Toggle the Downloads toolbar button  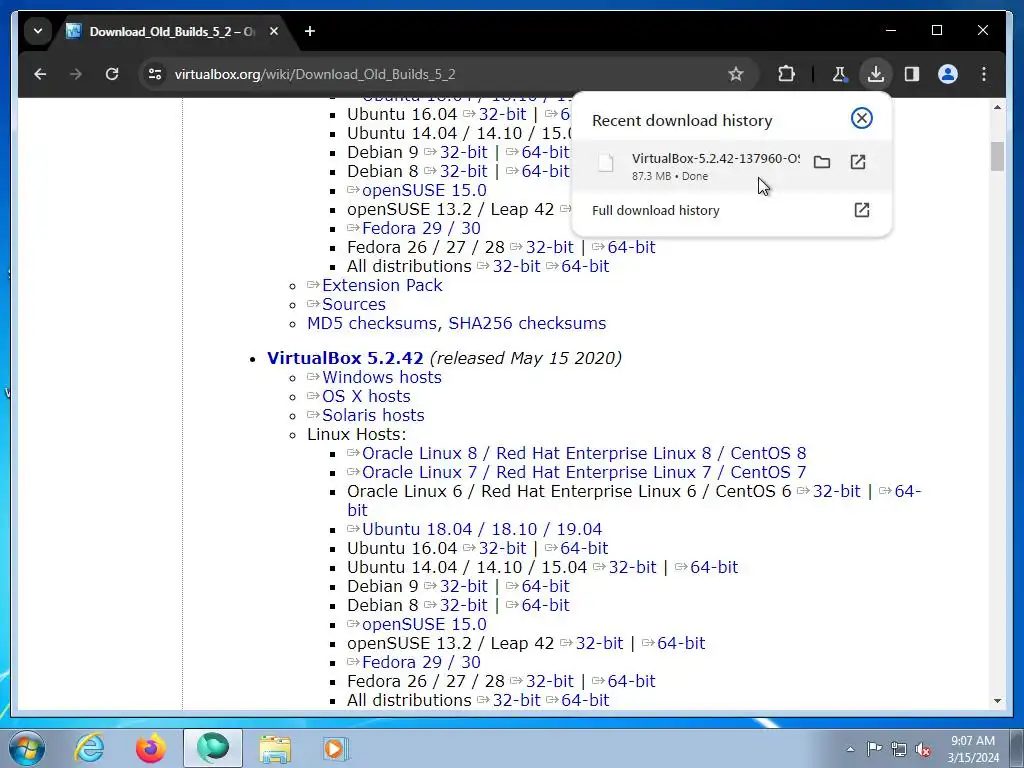[876, 74]
